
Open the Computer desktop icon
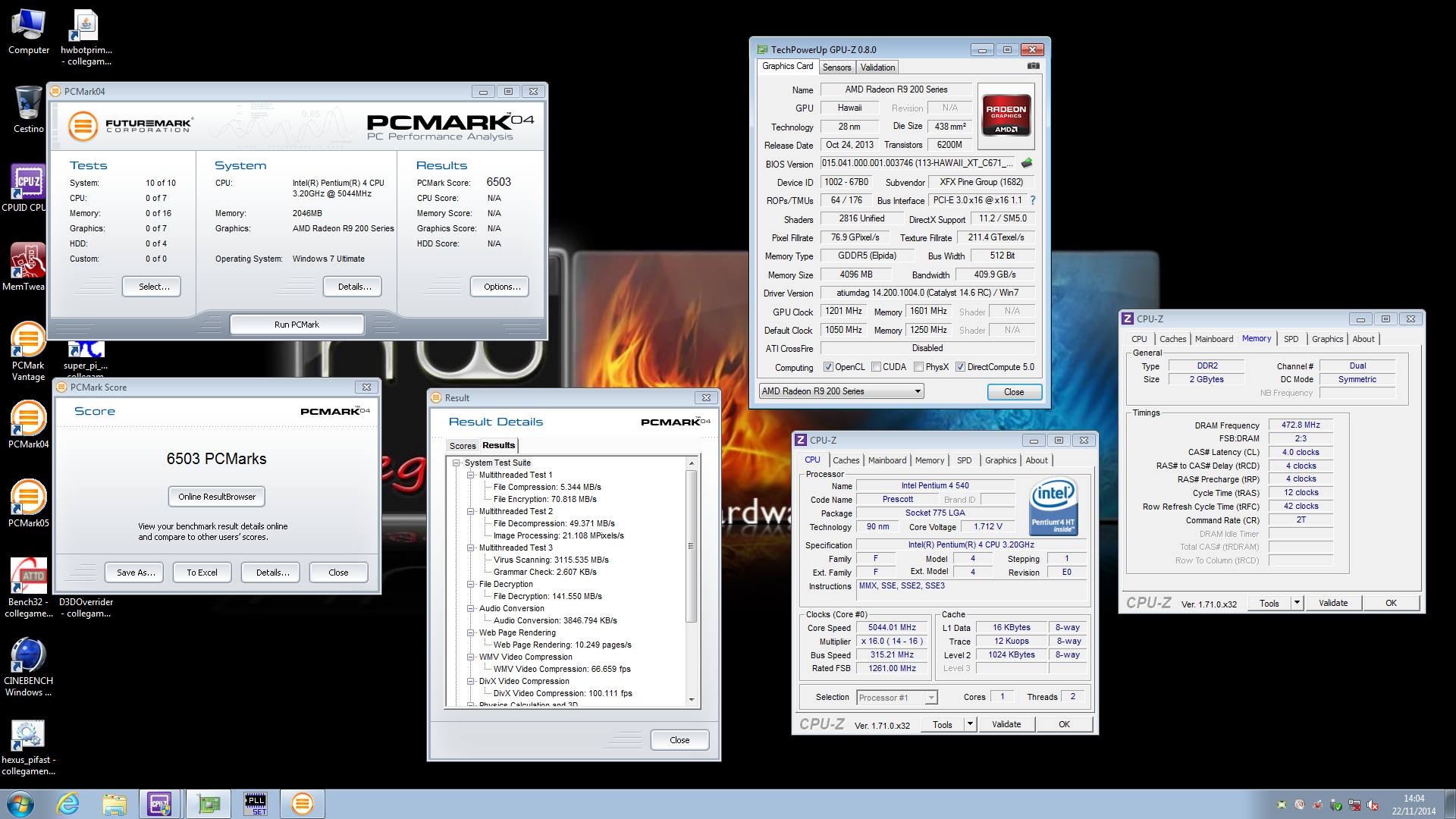click(29, 32)
